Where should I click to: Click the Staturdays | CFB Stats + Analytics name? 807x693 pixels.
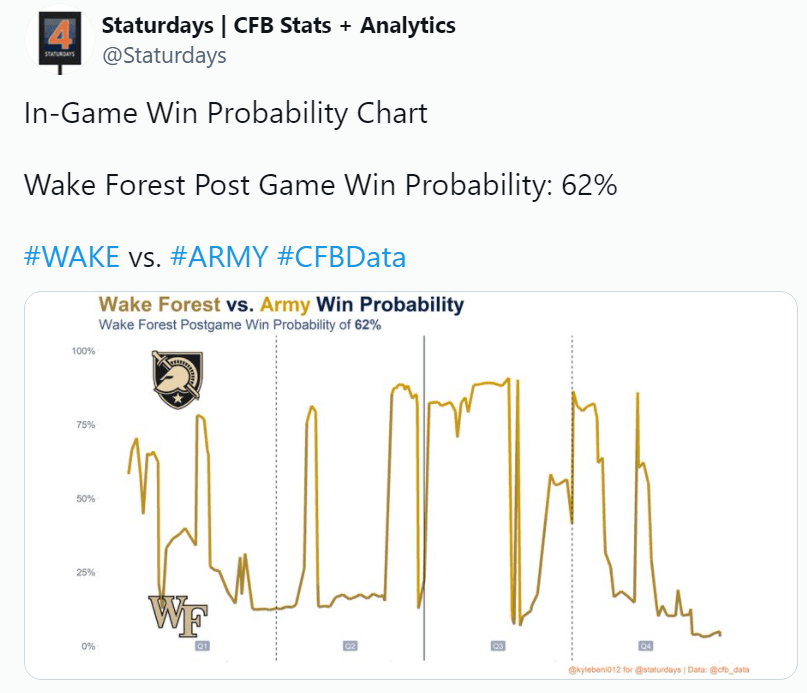pyautogui.click(x=278, y=25)
